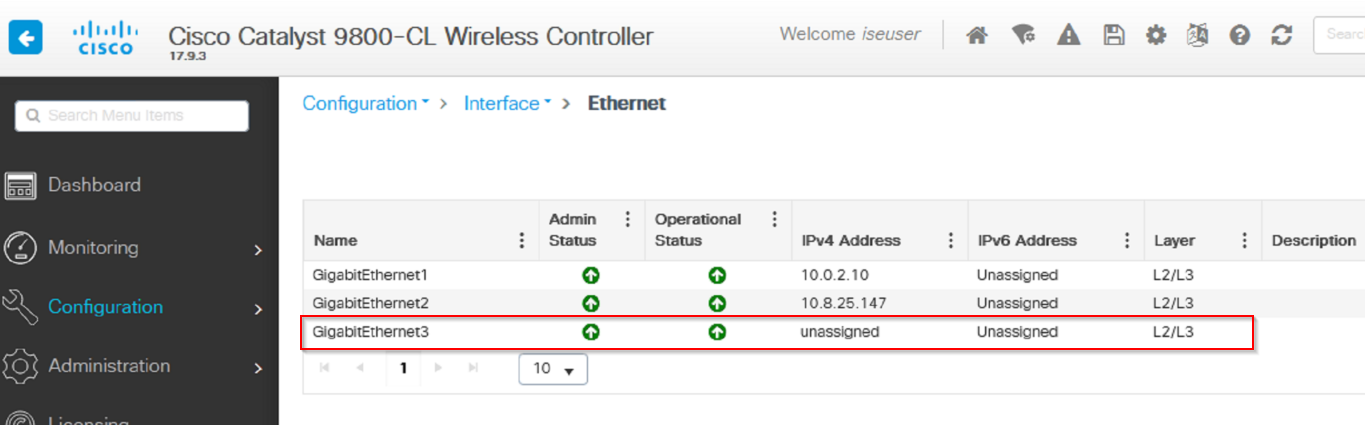Expand the items-per-page dropdown showing 10

point(553,368)
